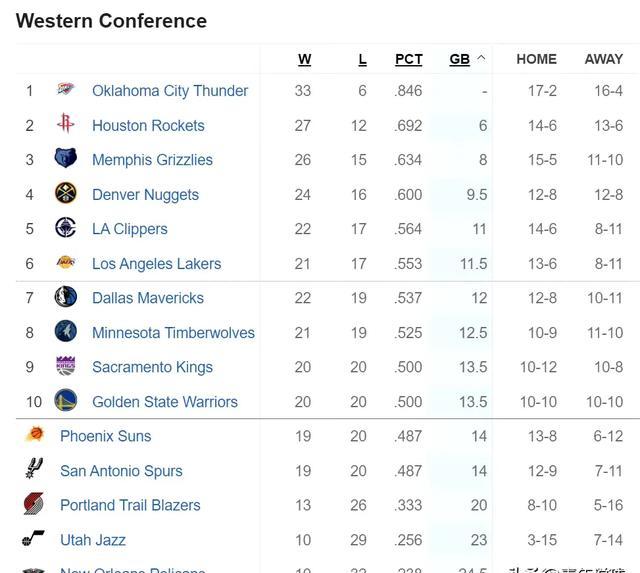Image resolution: width=640 pixels, height=573 pixels.
Task: Open the Minnesota Timberwolves team link
Action: click(x=173, y=333)
